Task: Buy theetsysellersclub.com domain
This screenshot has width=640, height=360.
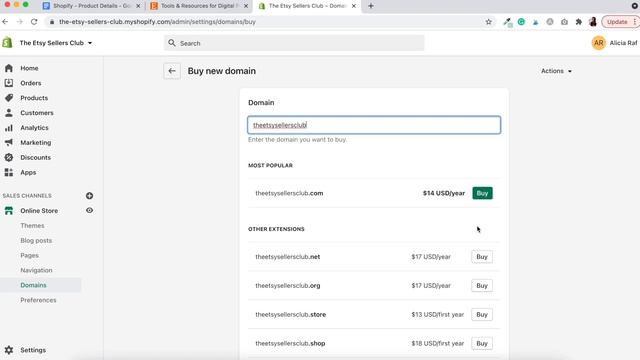Action: tap(482, 193)
